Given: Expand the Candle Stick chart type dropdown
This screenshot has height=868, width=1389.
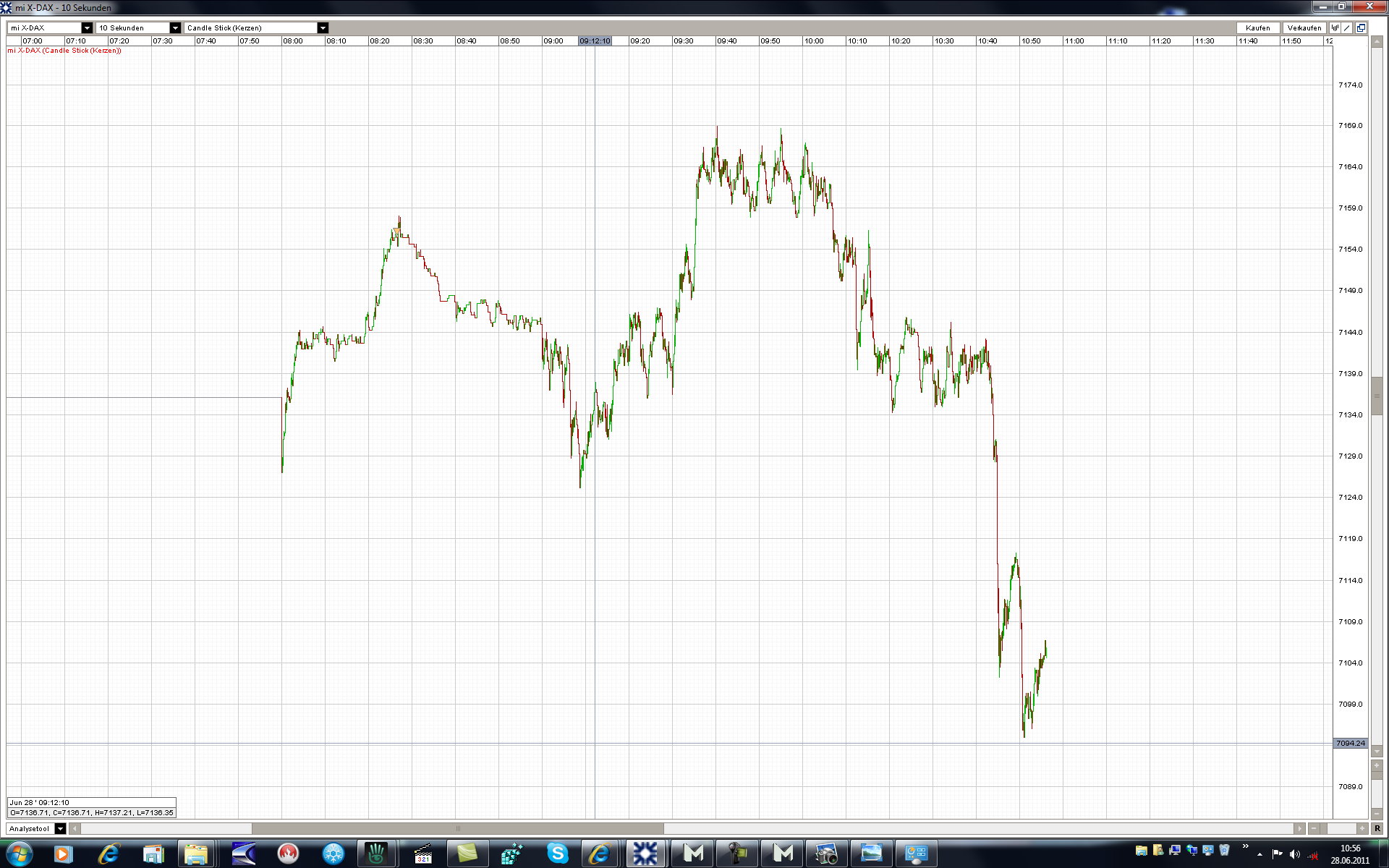Looking at the screenshot, I should pyautogui.click(x=323, y=27).
